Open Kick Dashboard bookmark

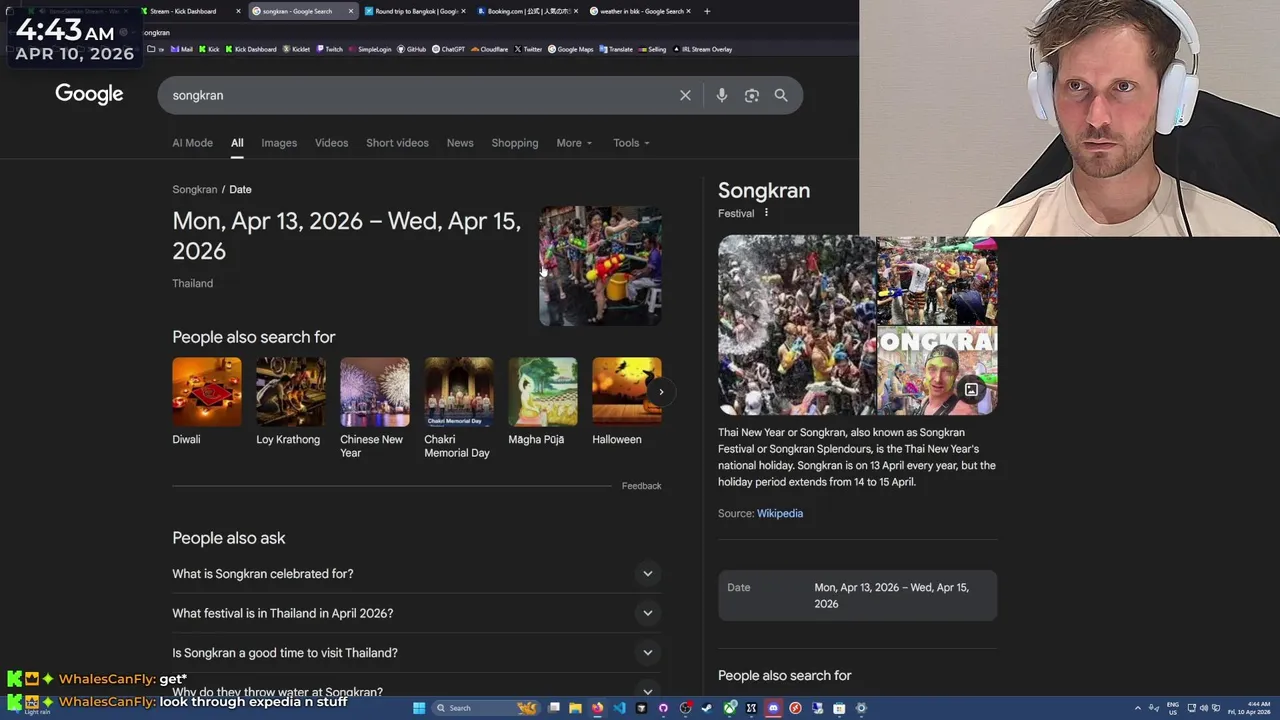pos(251,49)
